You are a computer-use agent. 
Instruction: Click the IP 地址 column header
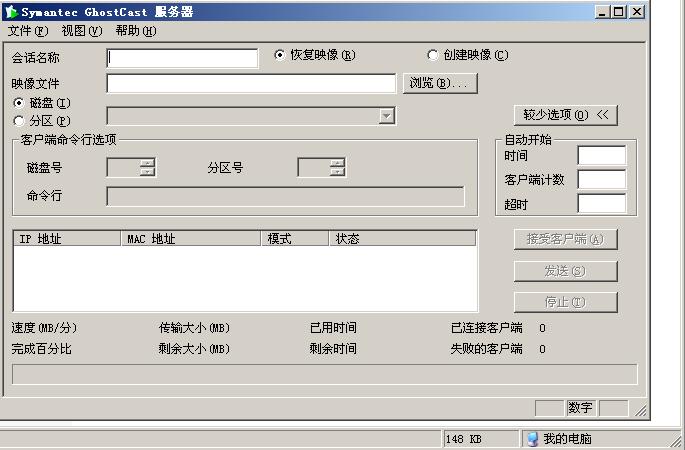[67, 239]
